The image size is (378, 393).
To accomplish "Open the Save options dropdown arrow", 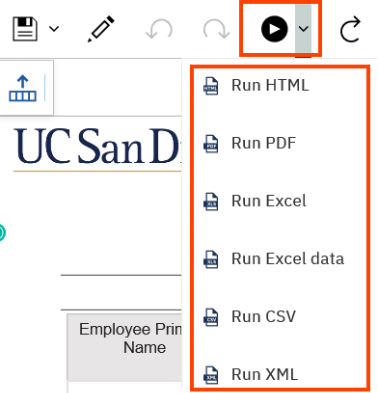I will 54,29.
